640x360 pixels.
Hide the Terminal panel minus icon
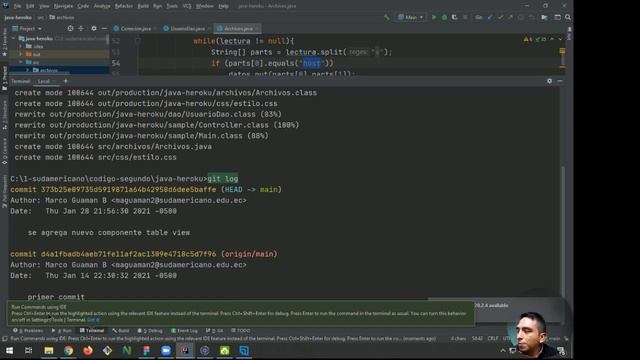pos(560,81)
